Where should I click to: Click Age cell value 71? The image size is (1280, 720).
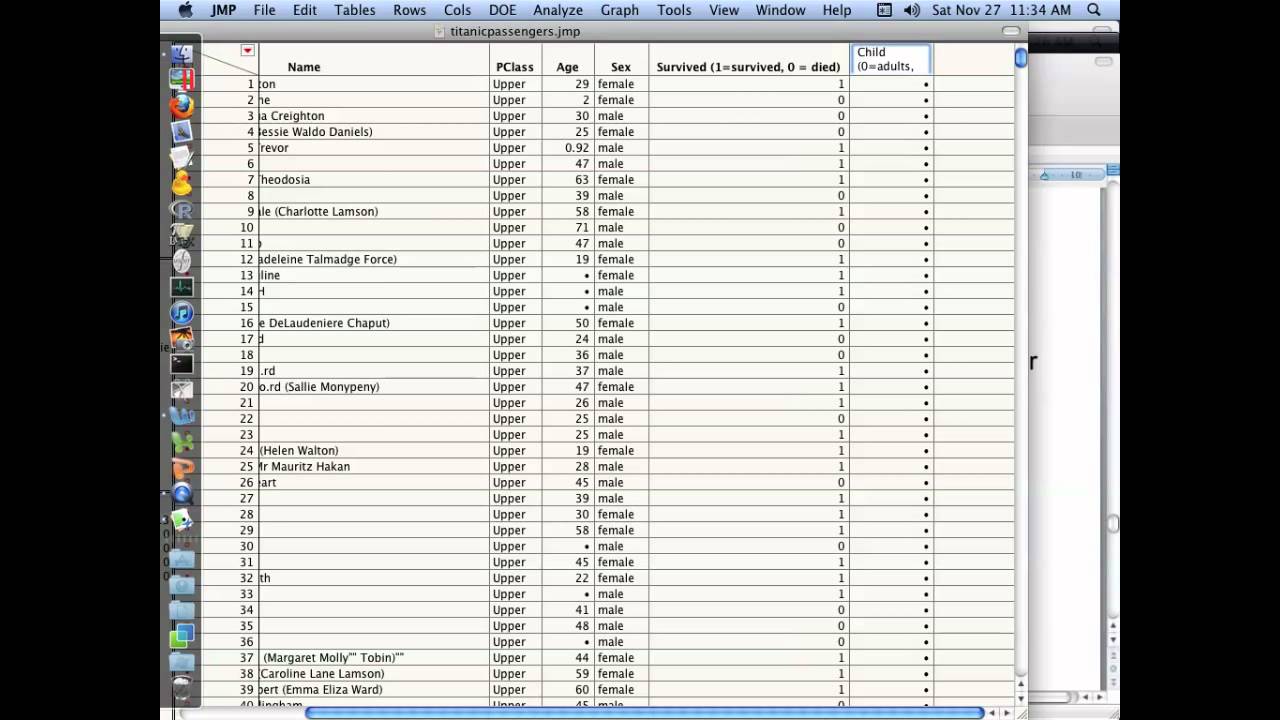(x=582, y=227)
